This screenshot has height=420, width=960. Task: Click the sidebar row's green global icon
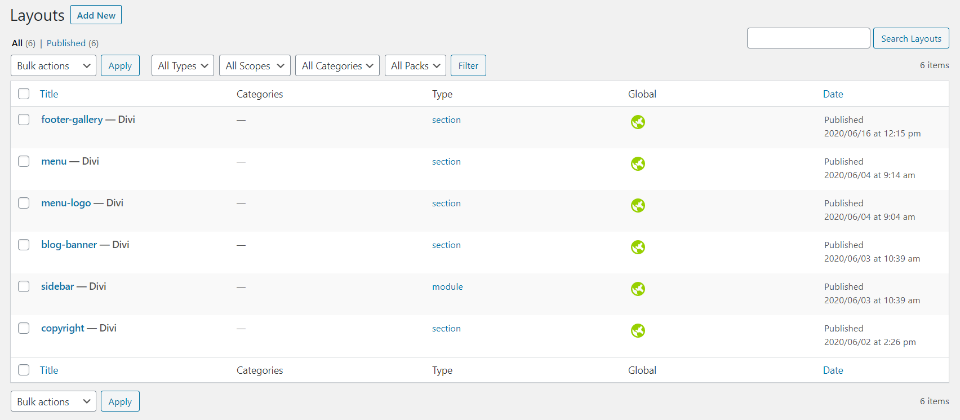point(637,289)
